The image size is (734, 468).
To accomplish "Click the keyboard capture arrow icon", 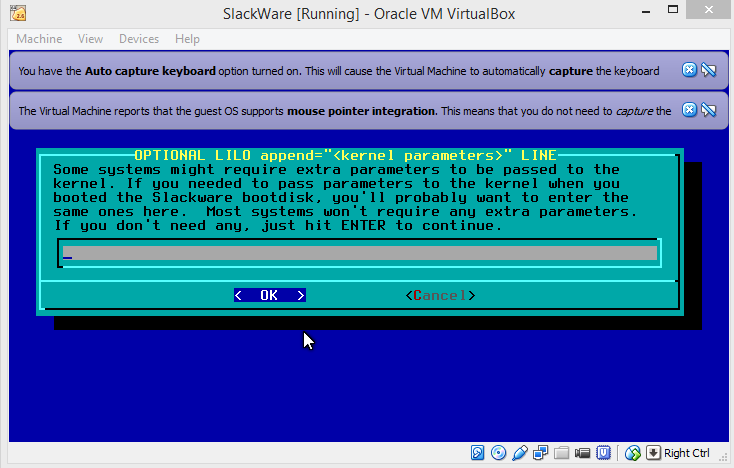I will point(653,453).
